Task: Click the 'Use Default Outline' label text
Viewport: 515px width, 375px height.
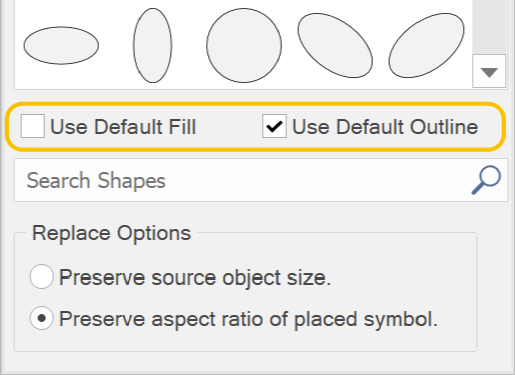Action: 385,127
